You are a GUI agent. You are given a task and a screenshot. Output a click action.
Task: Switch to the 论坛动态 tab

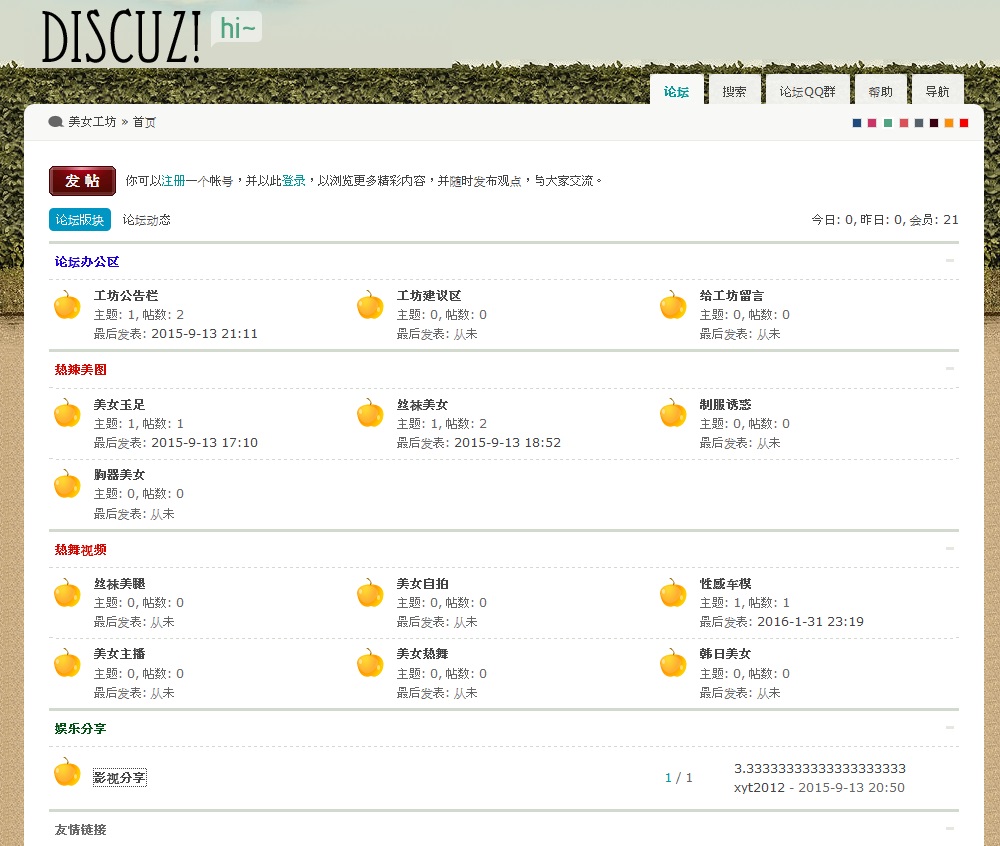pyautogui.click(x=146, y=220)
